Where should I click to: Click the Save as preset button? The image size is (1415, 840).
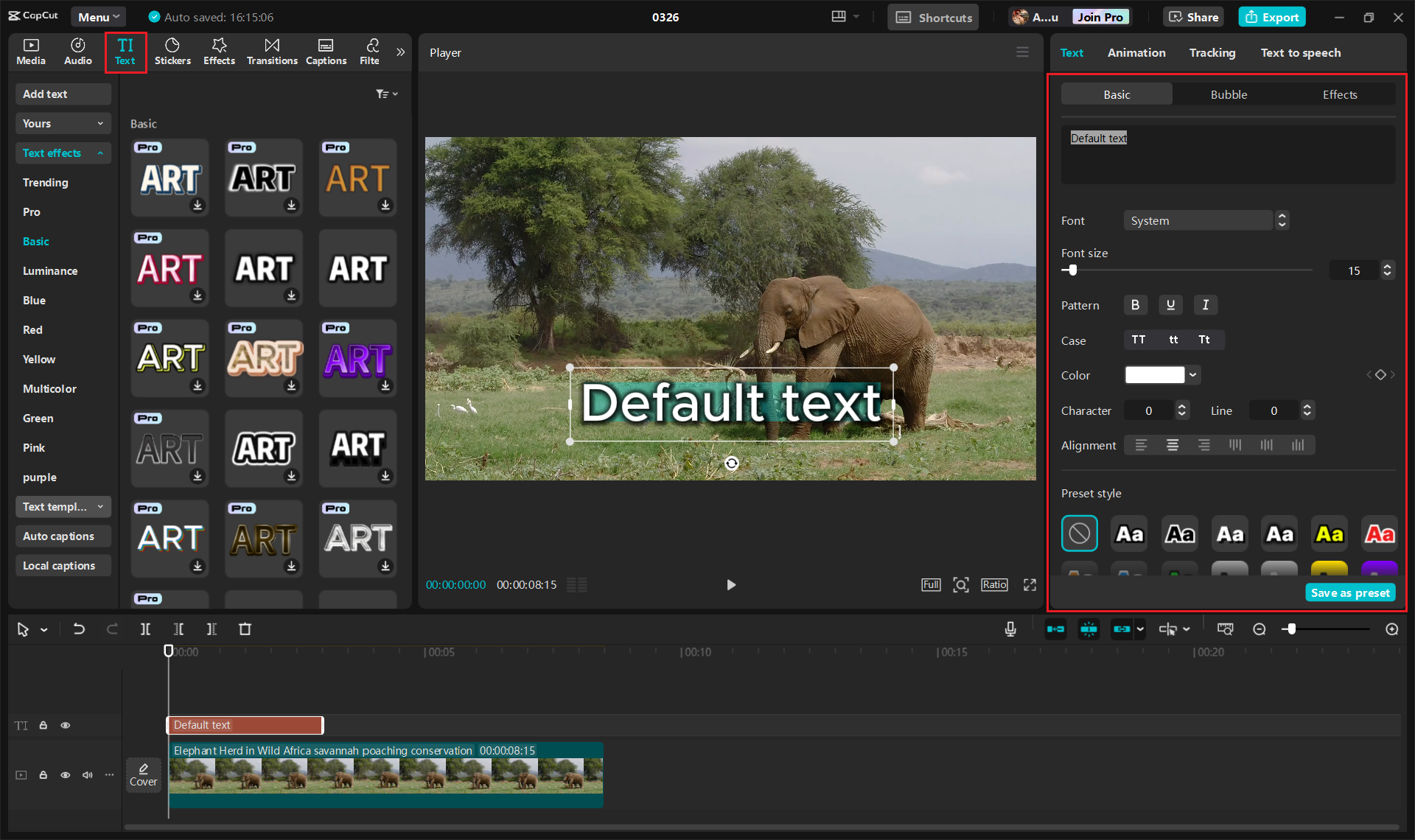pos(1349,592)
